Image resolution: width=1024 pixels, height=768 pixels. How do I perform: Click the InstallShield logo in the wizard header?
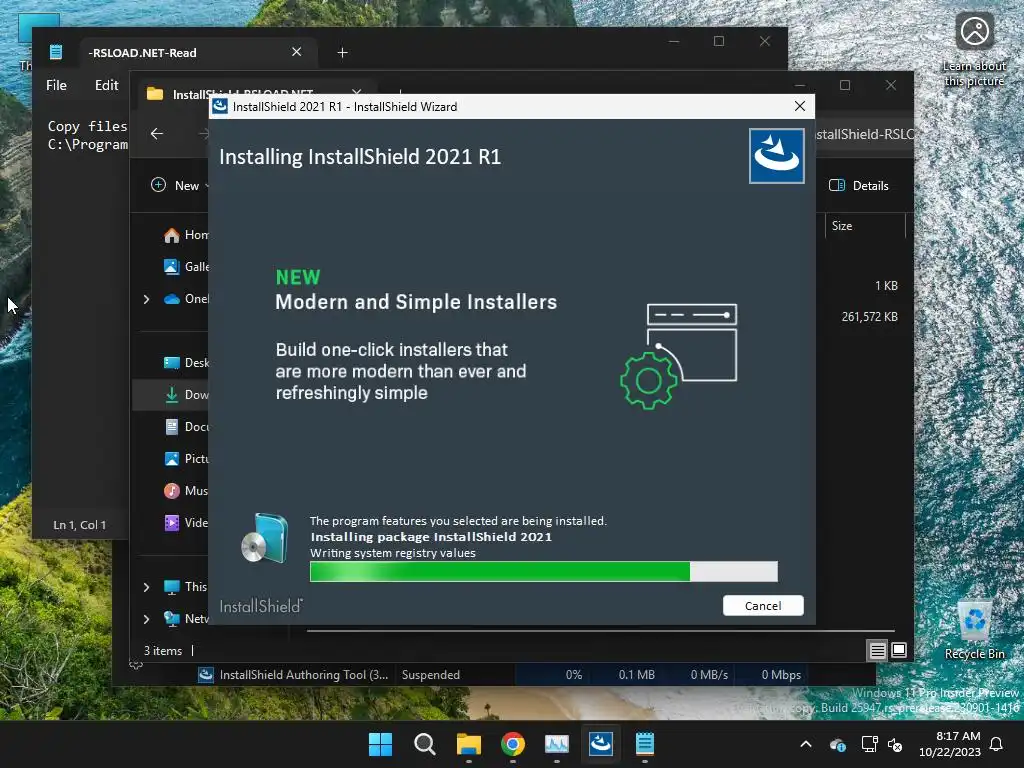coord(776,155)
